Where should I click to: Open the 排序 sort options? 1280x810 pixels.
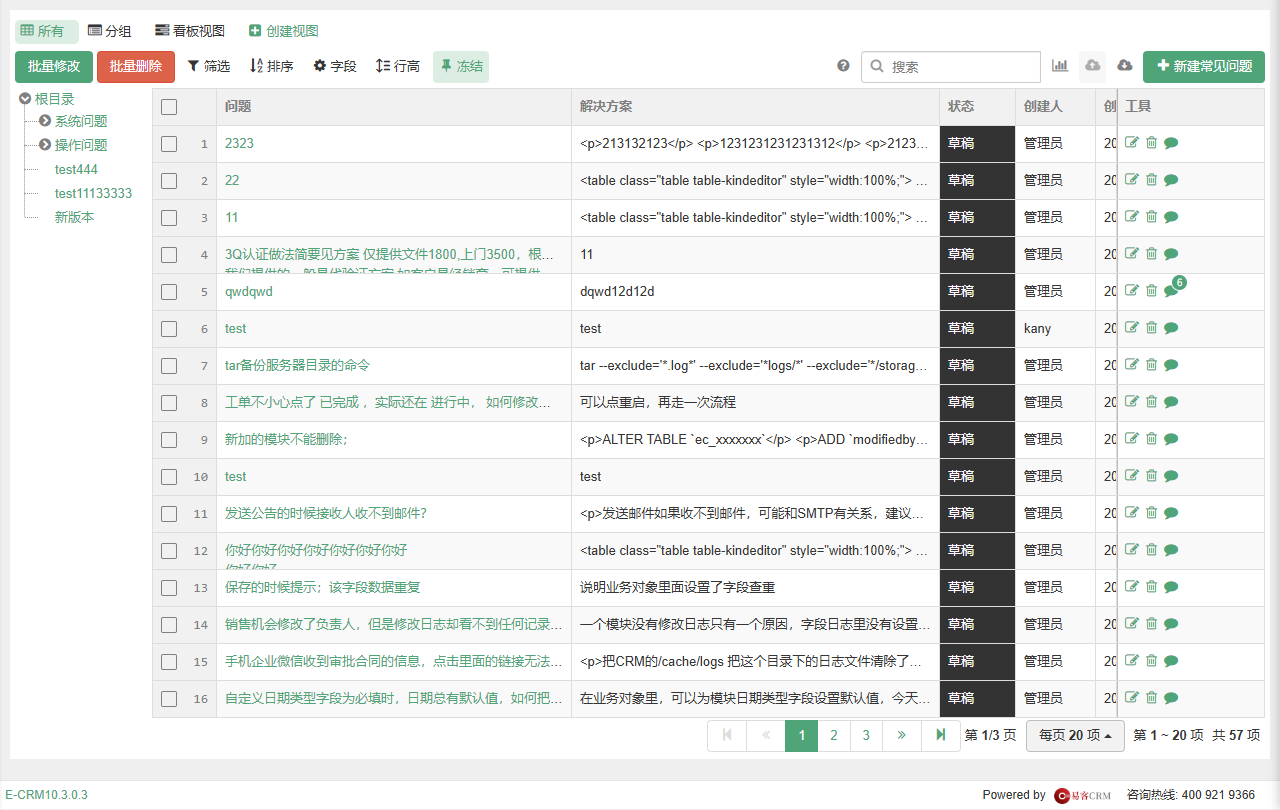(271, 66)
